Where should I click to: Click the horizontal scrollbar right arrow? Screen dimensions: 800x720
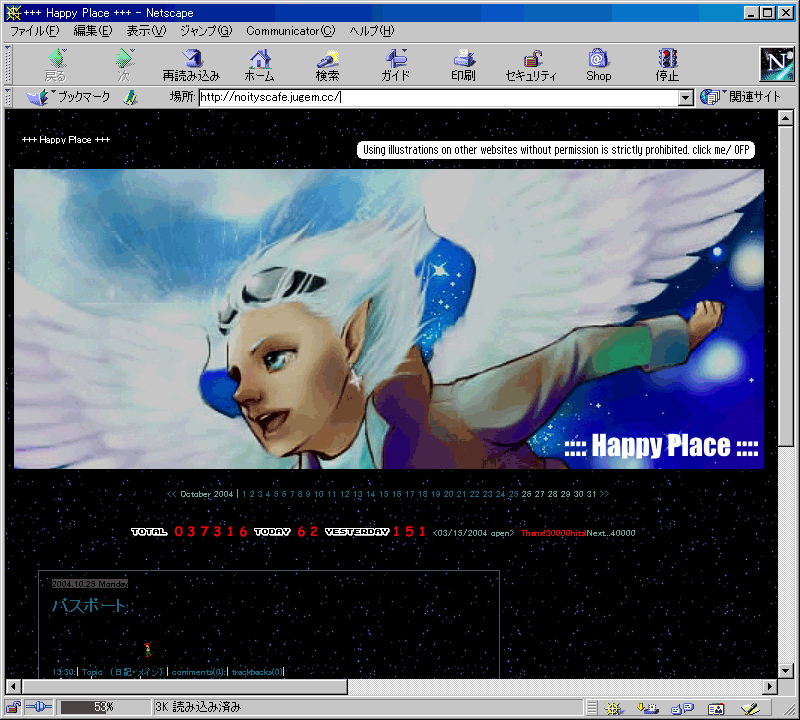click(x=770, y=686)
